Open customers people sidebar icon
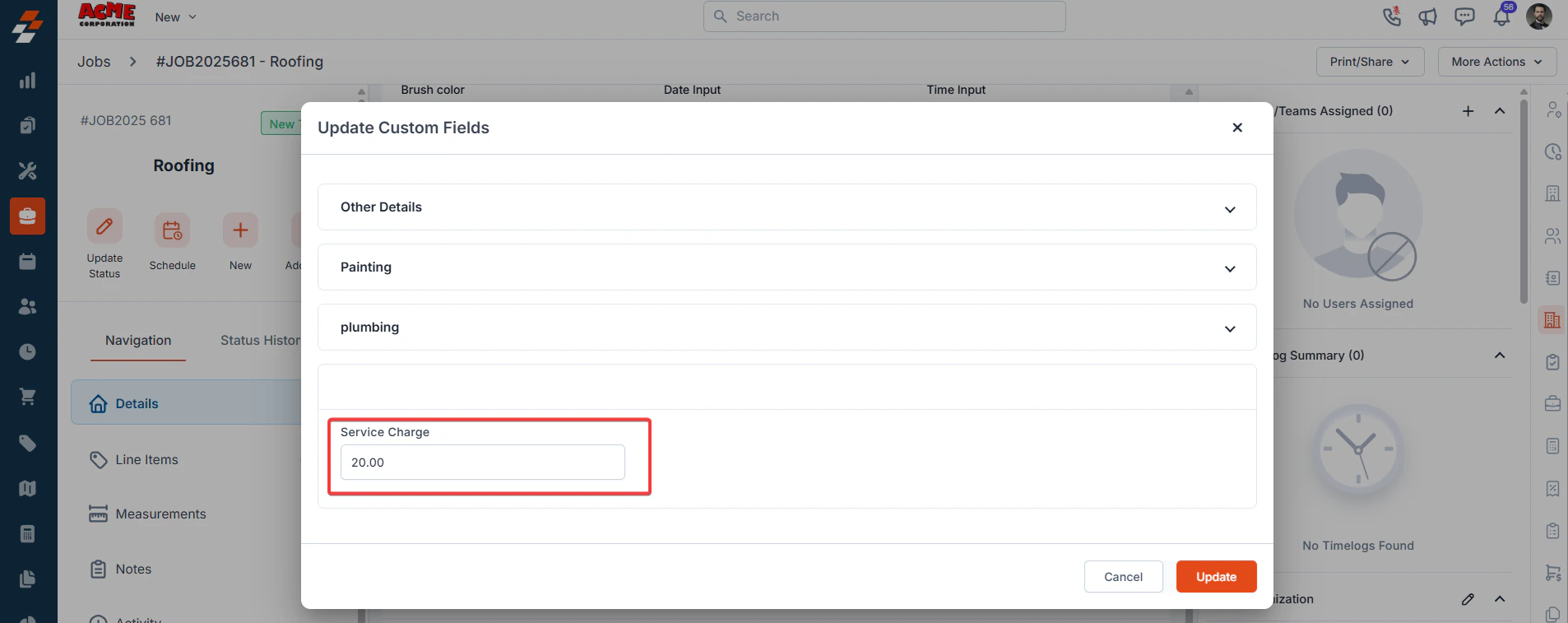1568x623 pixels. tap(27, 307)
